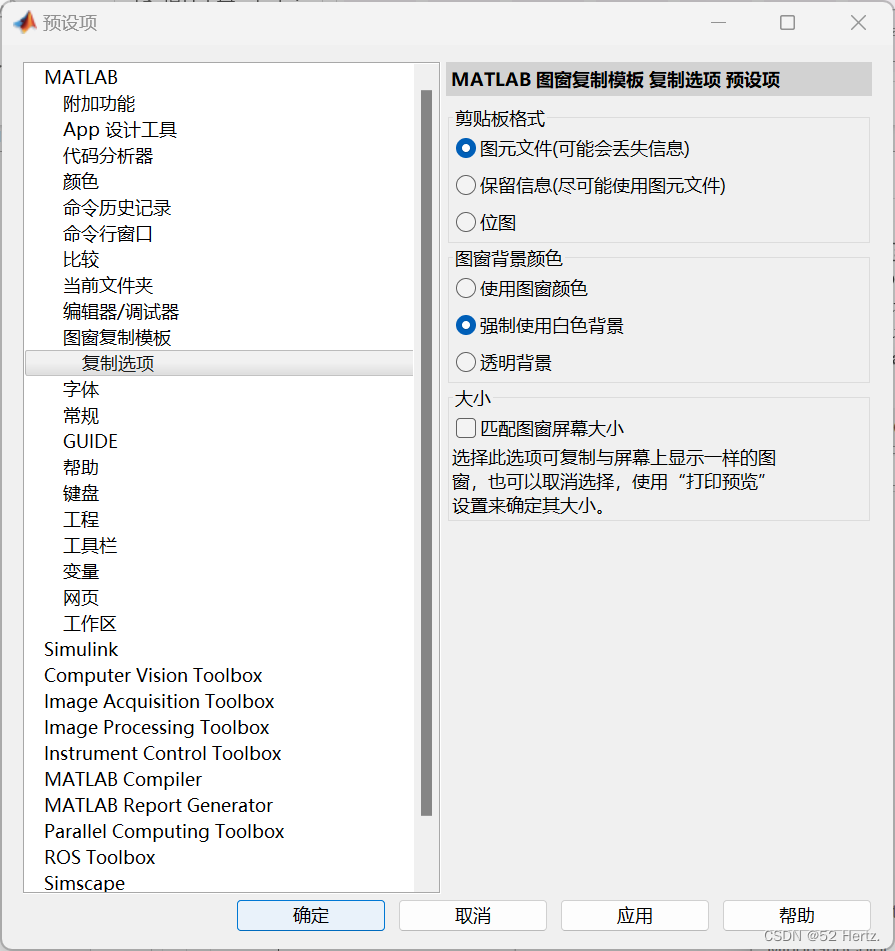Select Computer Vision Toolbox in tree

pyautogui.click(x=153, y=676)
